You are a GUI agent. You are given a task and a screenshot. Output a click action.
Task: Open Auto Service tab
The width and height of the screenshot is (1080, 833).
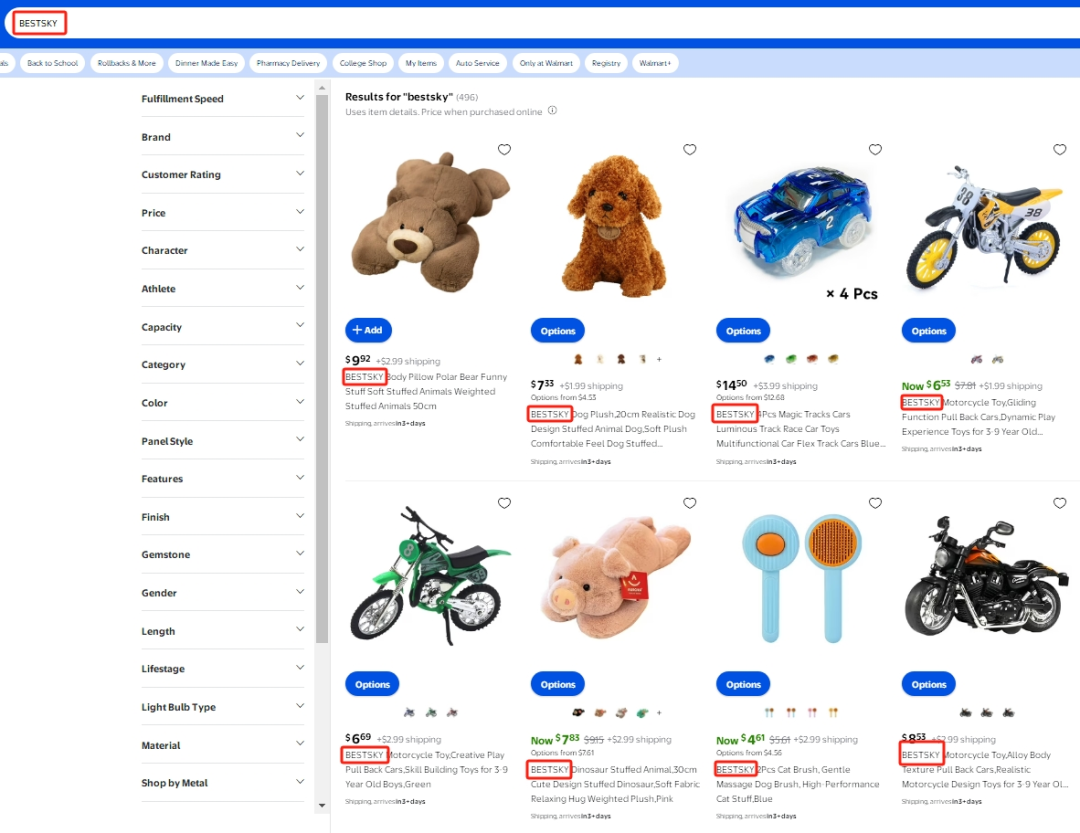tap(477, 63)
